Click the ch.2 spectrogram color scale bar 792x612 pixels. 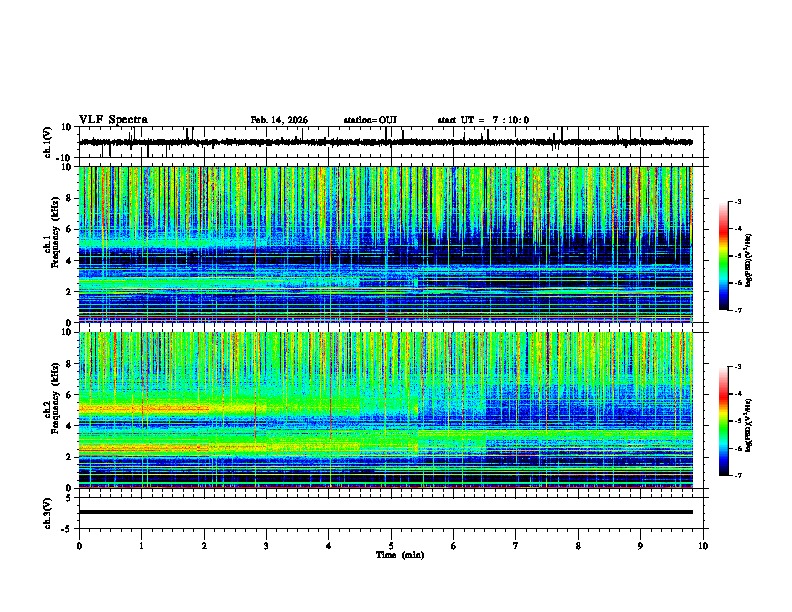724,421
